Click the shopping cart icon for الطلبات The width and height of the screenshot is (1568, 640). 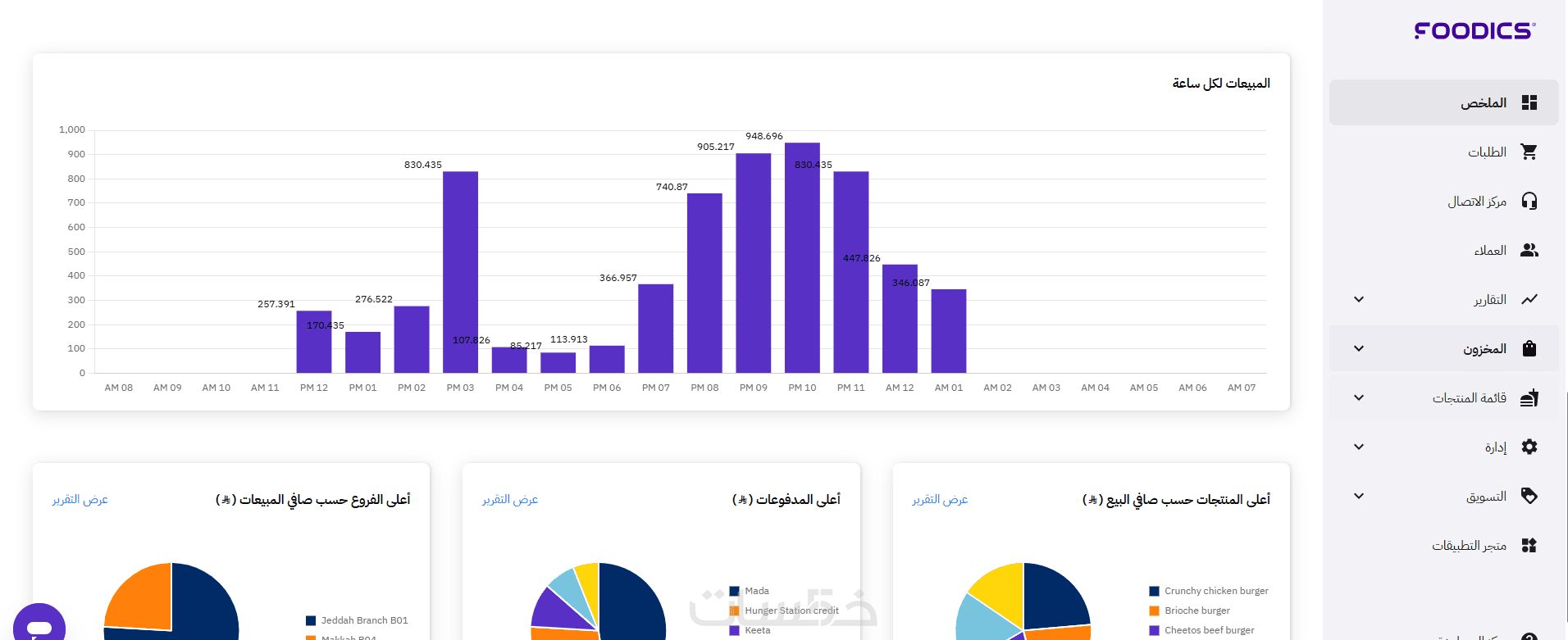[x=1529, y=152]
